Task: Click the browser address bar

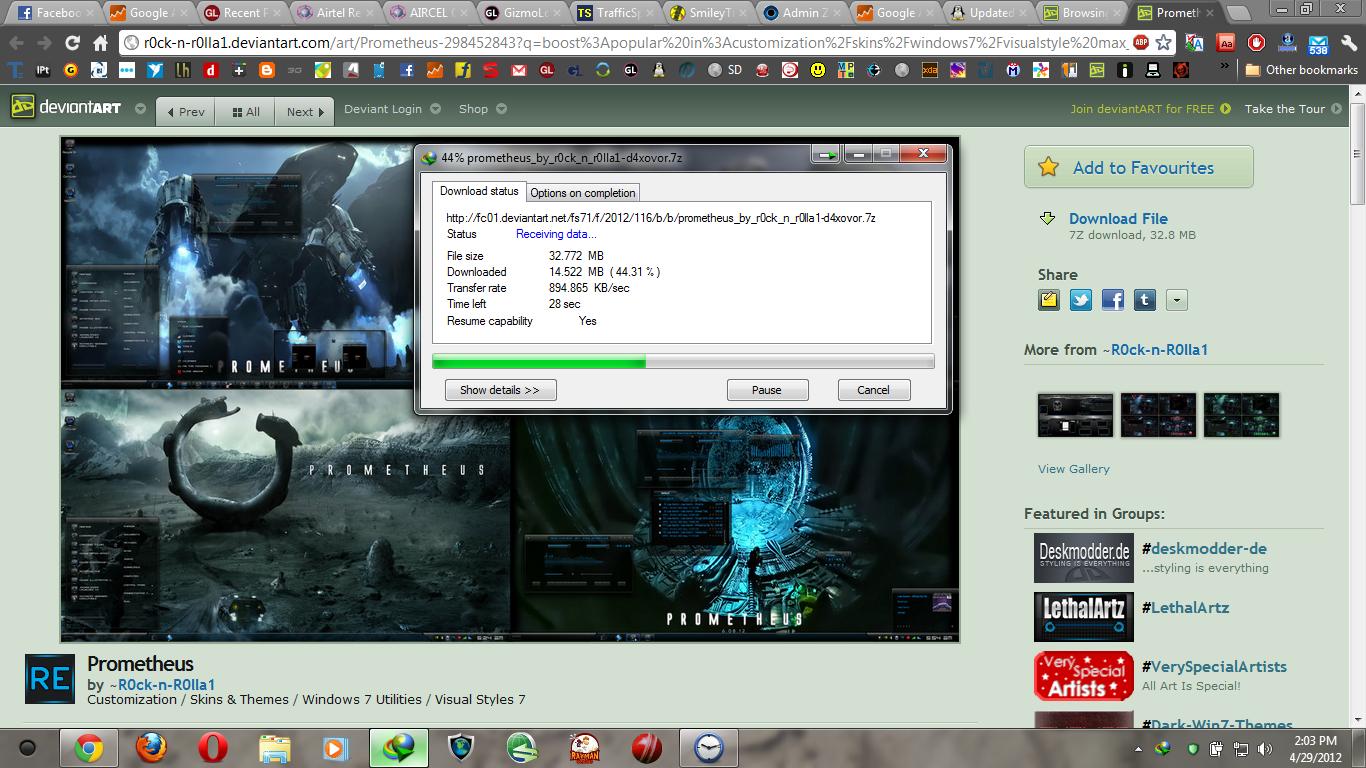Action: coord(634,43)
